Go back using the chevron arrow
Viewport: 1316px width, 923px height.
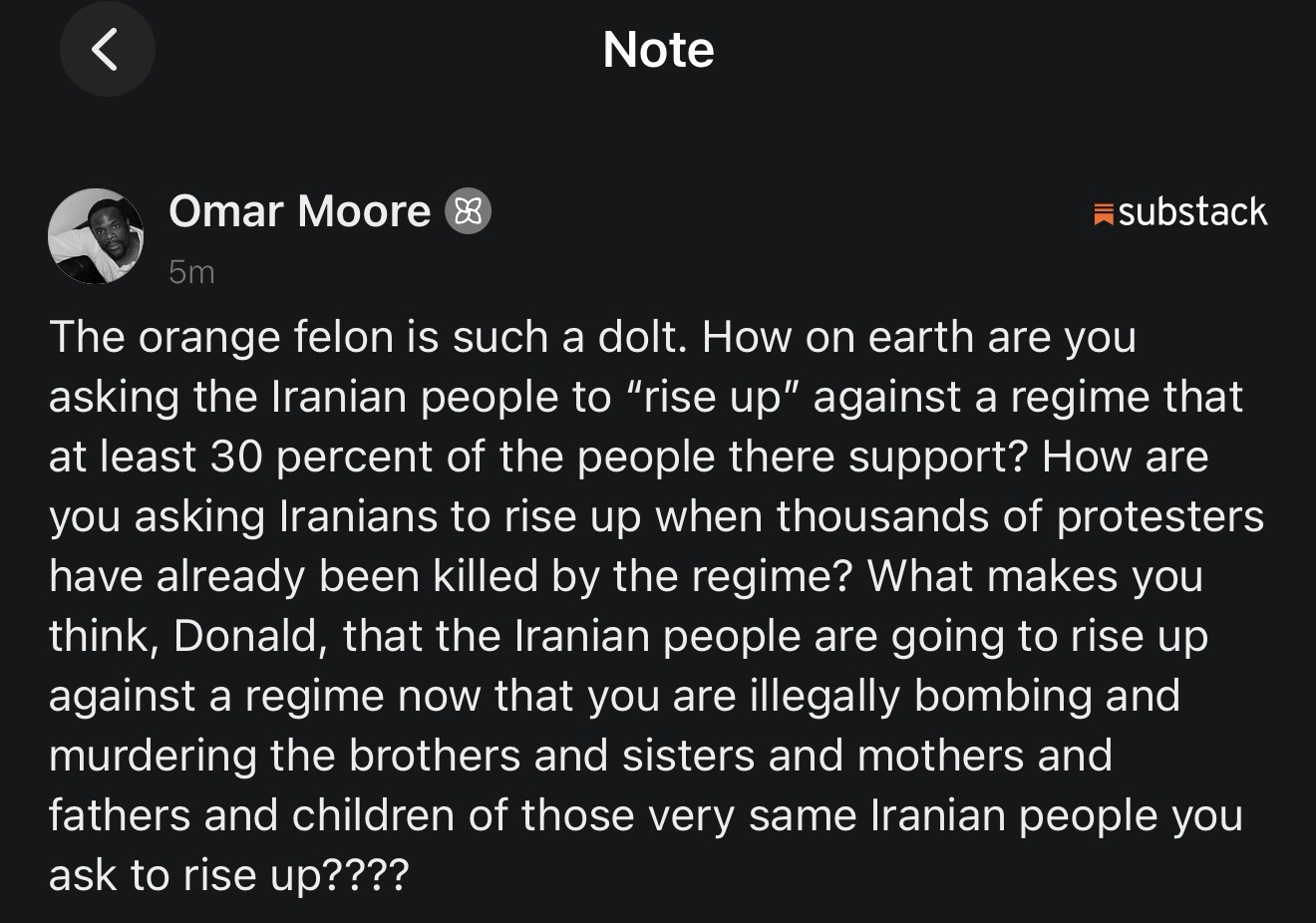pyautogui.click(x=107, y=49)
